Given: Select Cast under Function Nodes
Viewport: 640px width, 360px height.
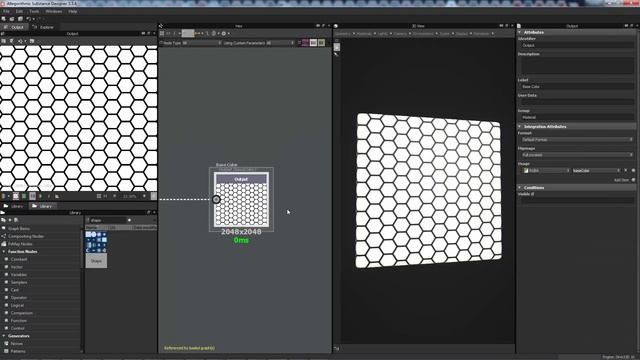Looking at the screenshot, I should (x=15, y=290).
